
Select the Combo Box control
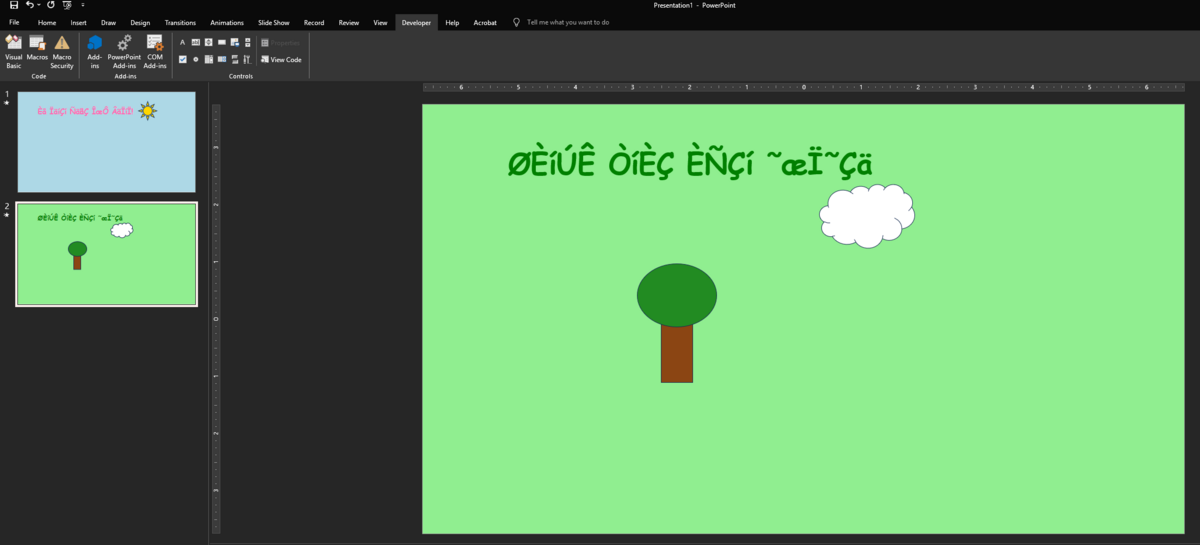(221, 60)
